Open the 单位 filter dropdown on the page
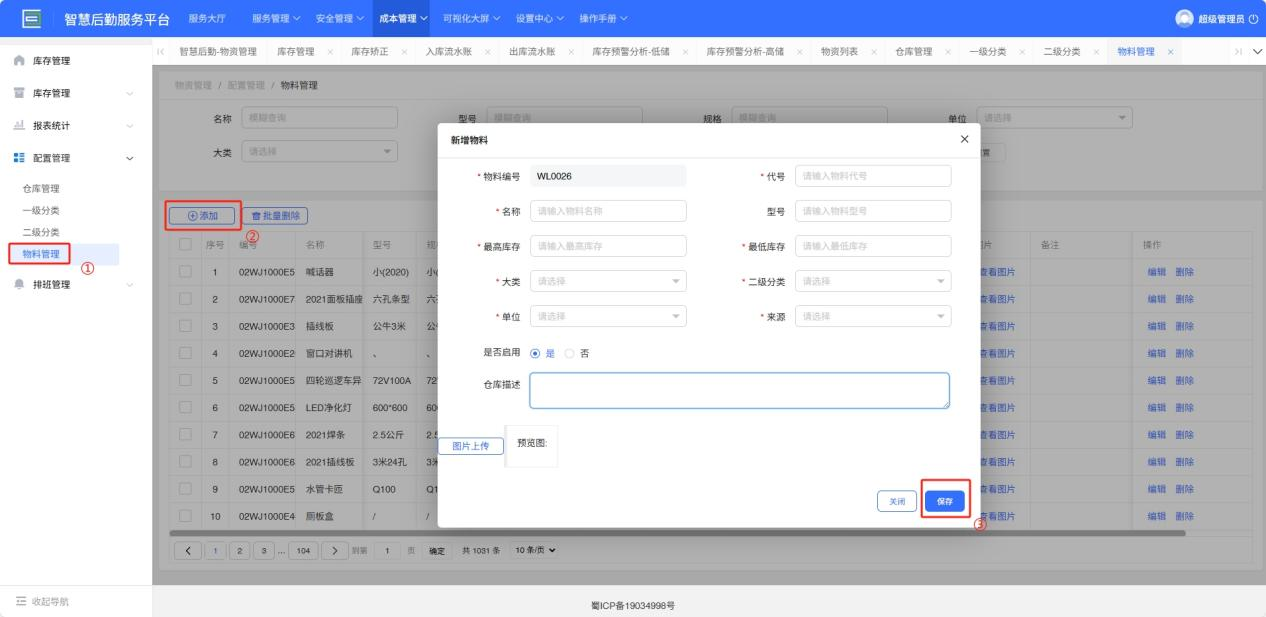The width and height of the screenshot is (1266, 617). [1054, 118]
